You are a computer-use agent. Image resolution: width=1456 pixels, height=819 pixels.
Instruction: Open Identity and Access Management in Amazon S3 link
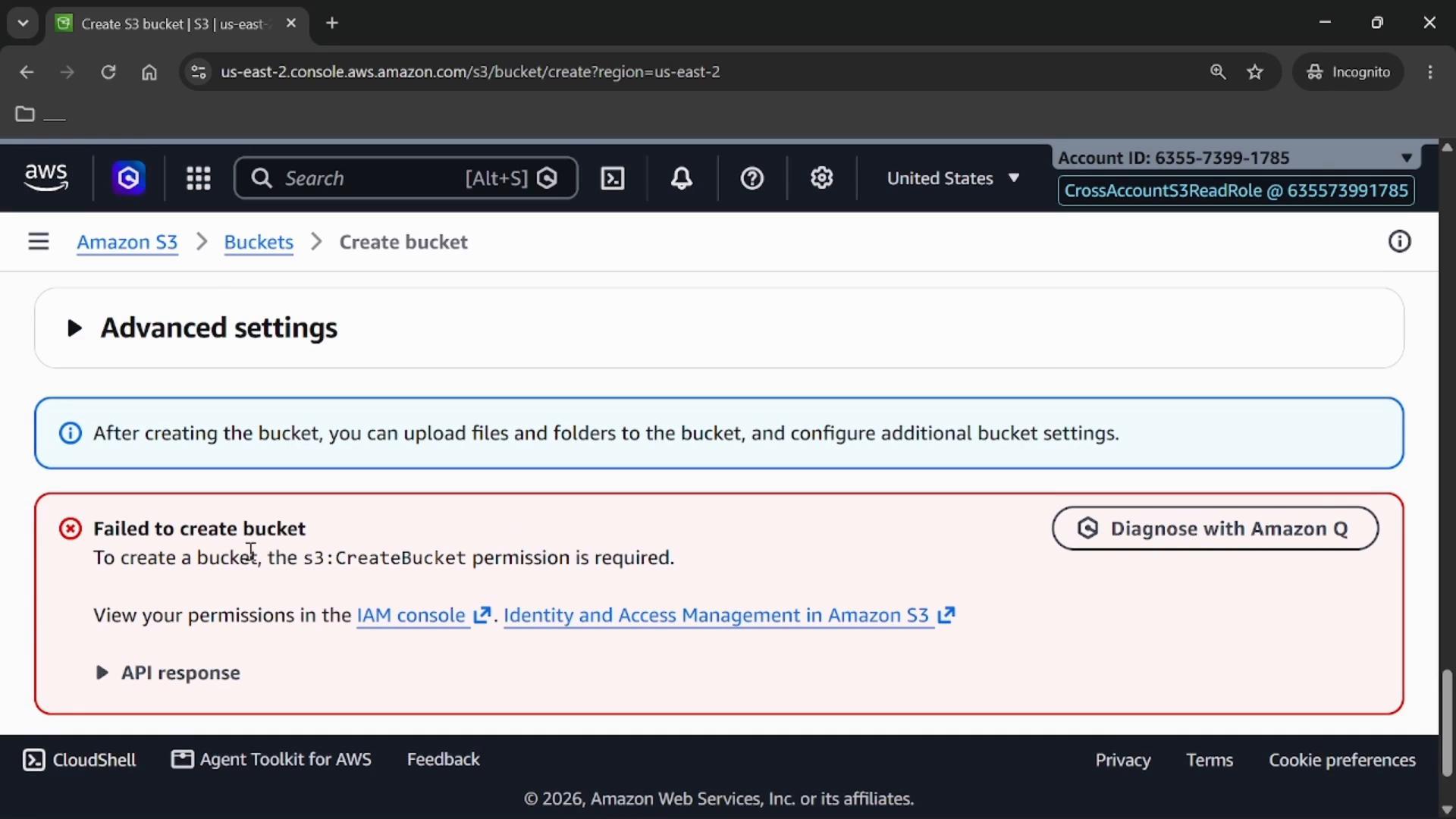pyautogui.click(x=729, y=615)
